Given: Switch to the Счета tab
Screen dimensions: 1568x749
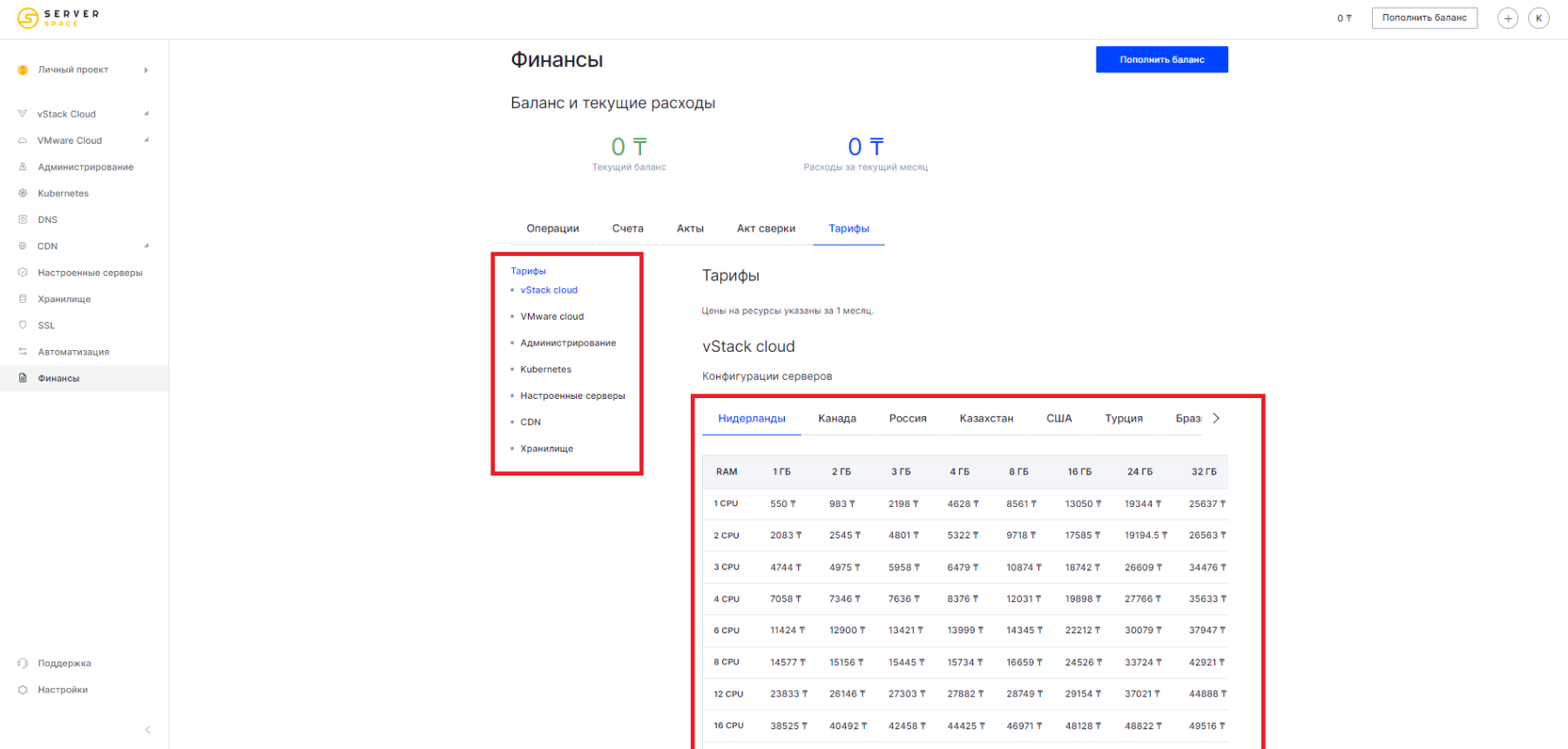Looking at the screenshot, I should (627, 228).
